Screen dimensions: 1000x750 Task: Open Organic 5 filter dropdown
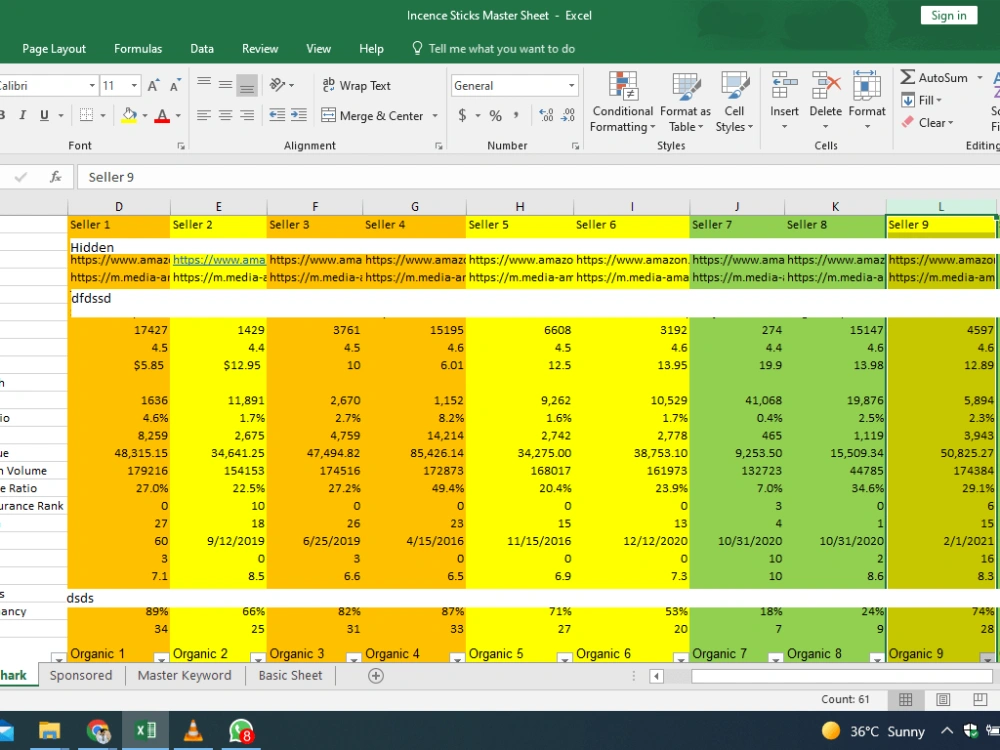[564, 657]
